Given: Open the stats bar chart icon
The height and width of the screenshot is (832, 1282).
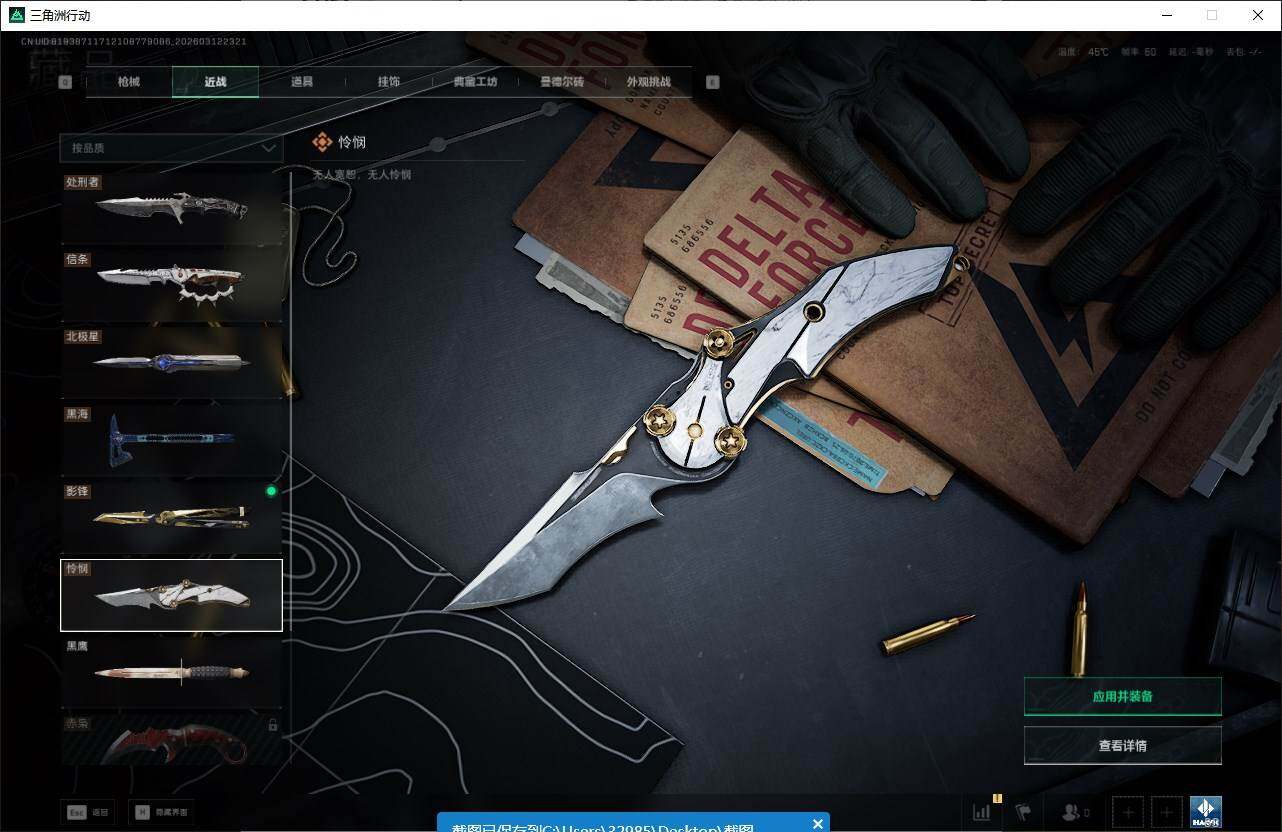Looking at the screenshot, I should 981,812.
